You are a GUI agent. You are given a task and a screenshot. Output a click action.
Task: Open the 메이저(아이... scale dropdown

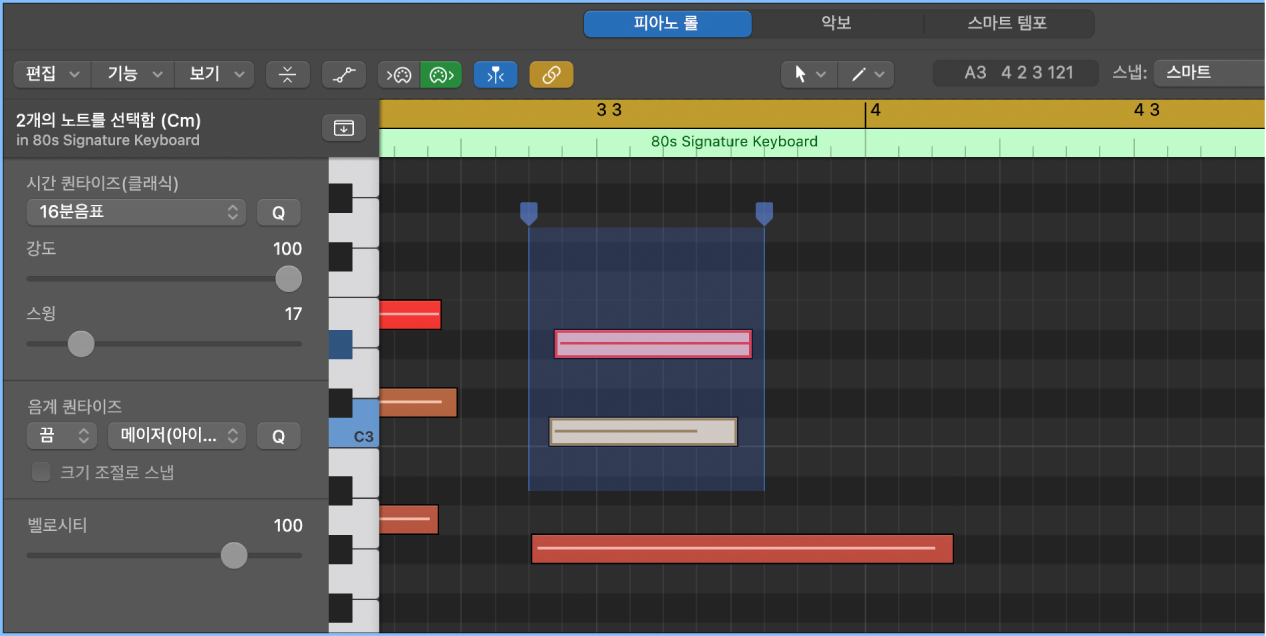point(176,436)
